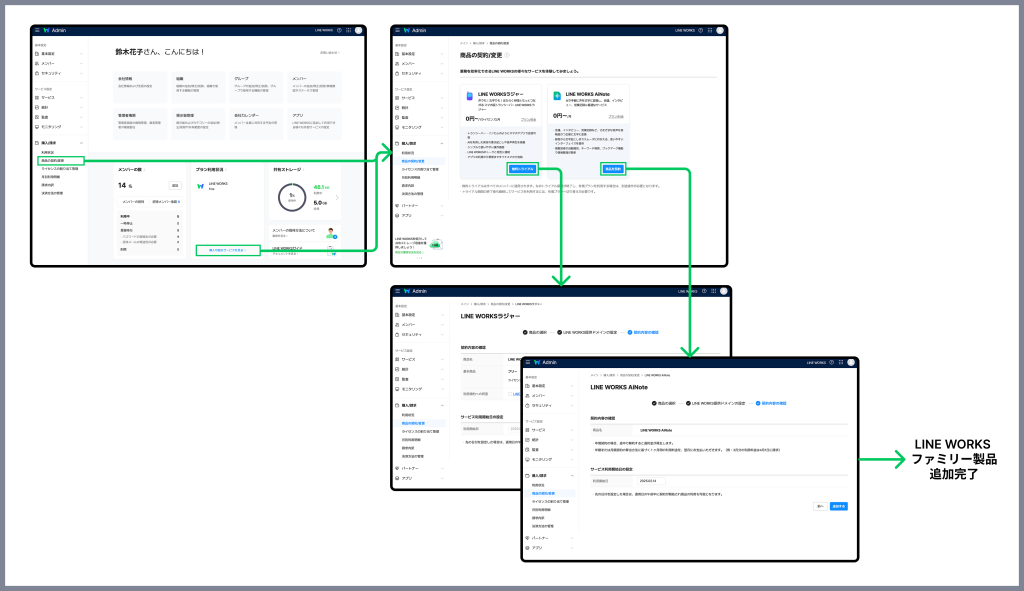Click the purple LINE WORKS ラジャー product icon
Viewport: 1024px width, 591px height.
(470, 98)
